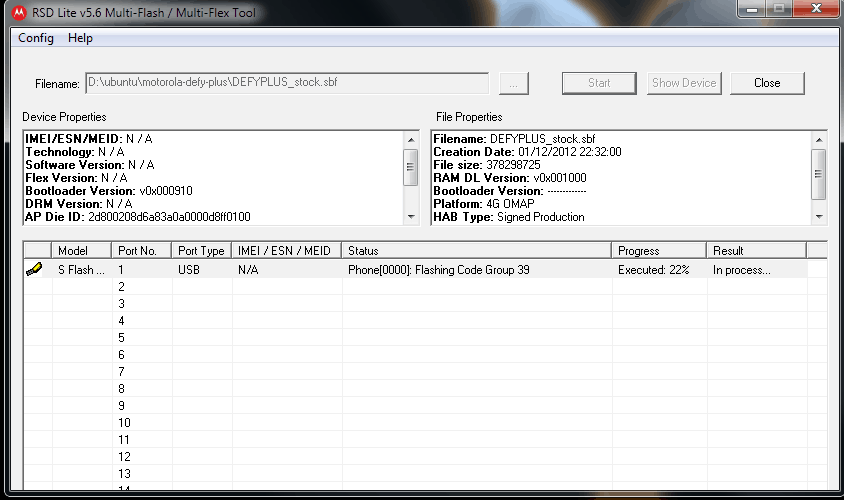Click the Port Type column header

[201, 251]
